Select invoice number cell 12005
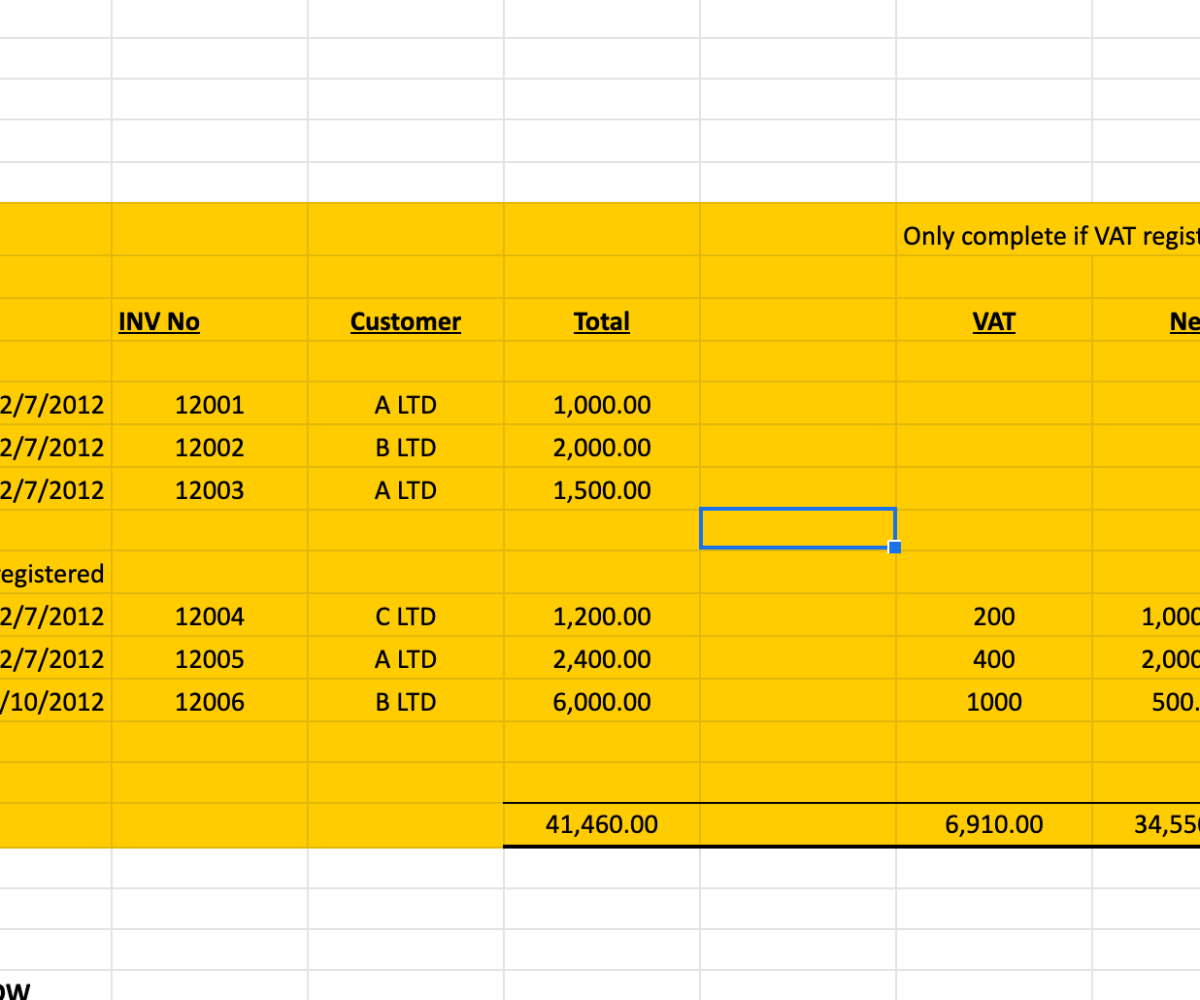 [x=209, y=659]
